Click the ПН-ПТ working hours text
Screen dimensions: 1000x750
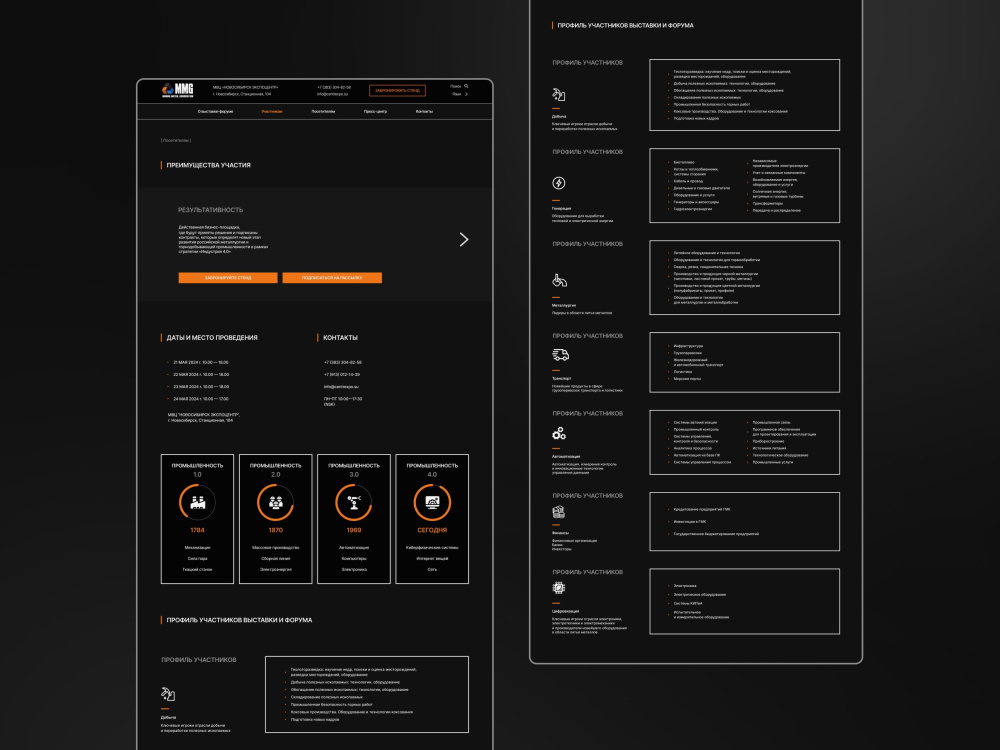click(x=343, y=401)
